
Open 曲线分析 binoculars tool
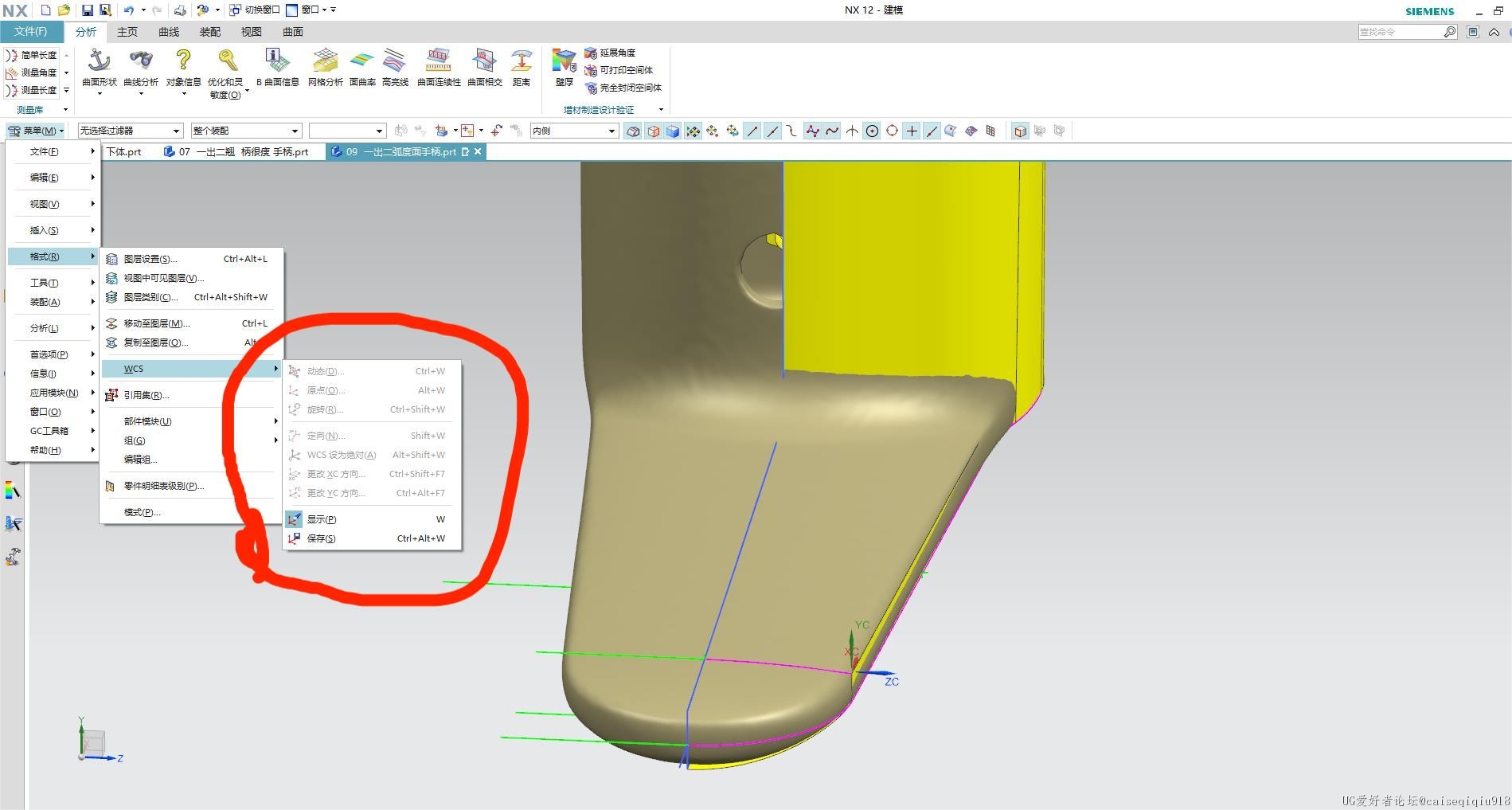[x=141, y=72]
